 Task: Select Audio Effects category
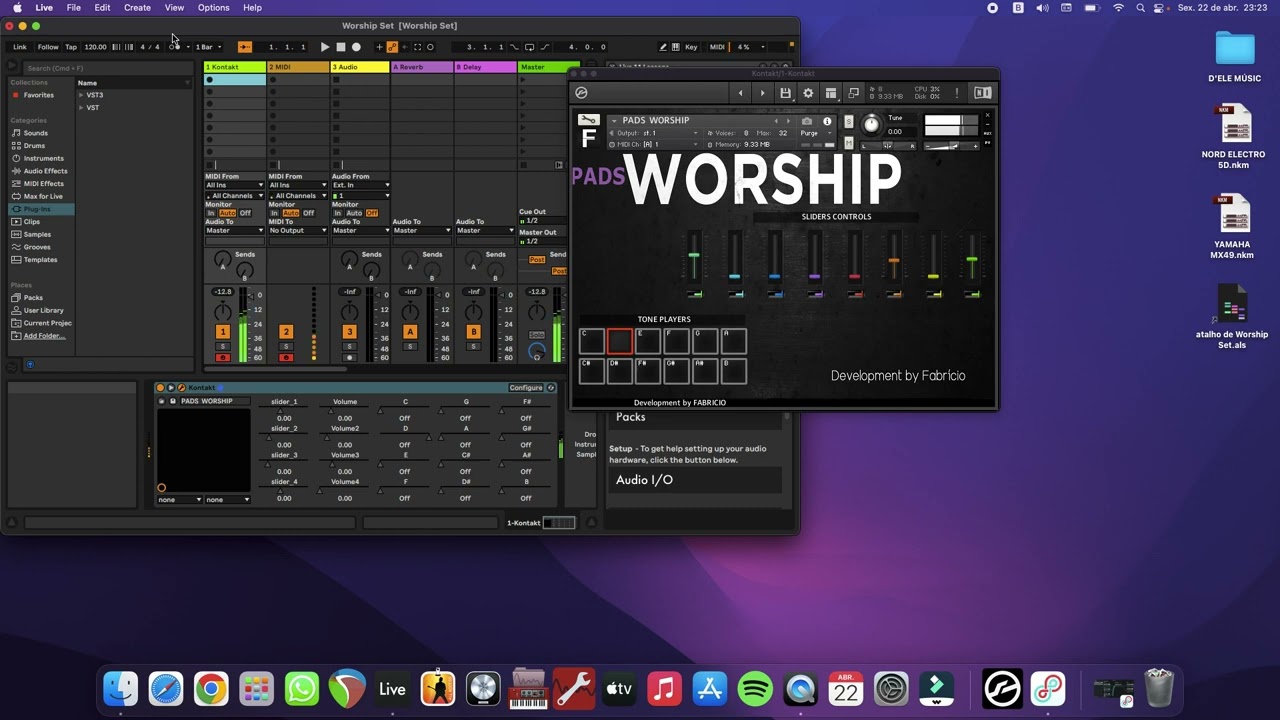[45, 171]
